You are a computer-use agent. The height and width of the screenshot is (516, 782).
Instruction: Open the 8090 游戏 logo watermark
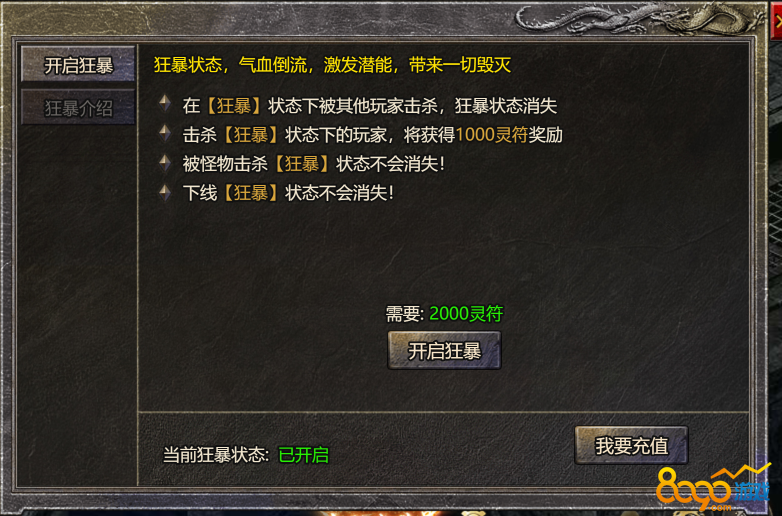(713, 489)
